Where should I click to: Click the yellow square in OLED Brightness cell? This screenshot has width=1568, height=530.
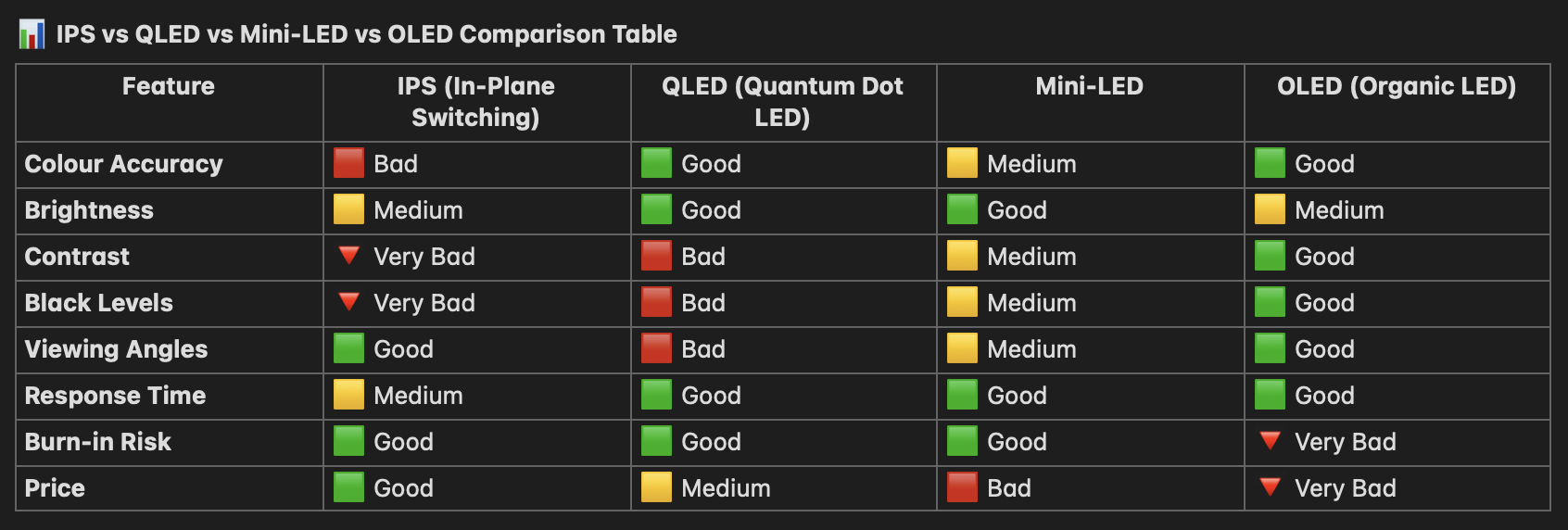tap(1270, 209)
